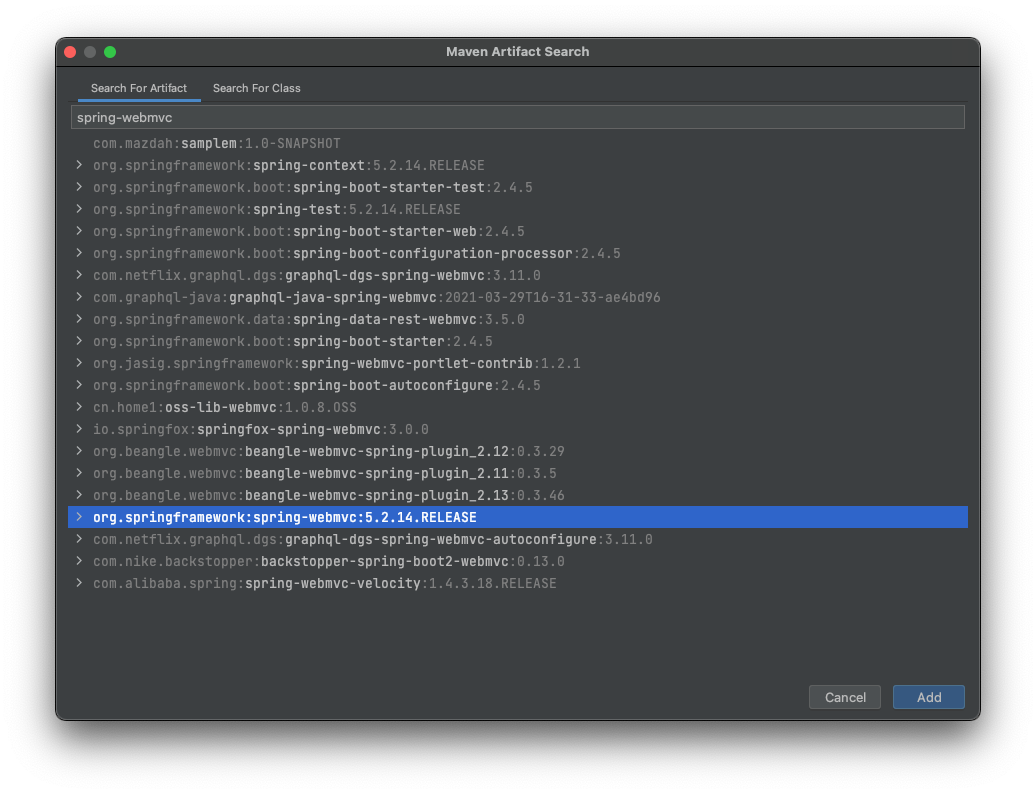Select com.alibaba.spring:spring-webmvc-velocity text
This screenshot has width=1036, height=794.
[324, 583]
